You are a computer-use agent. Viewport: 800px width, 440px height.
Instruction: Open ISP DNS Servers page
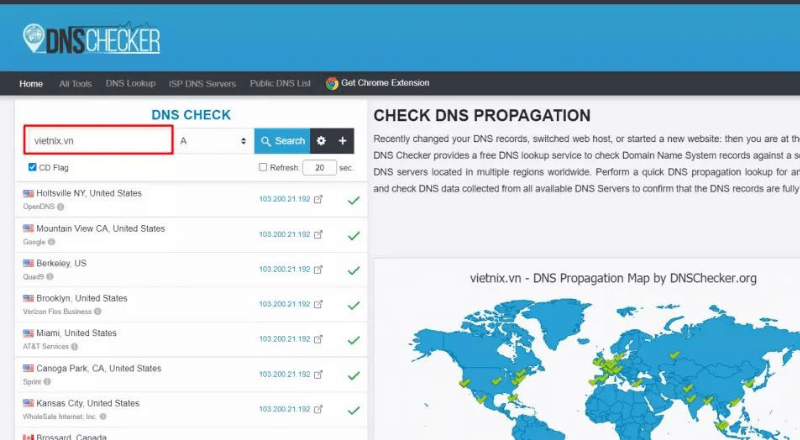tap(203, 84)
